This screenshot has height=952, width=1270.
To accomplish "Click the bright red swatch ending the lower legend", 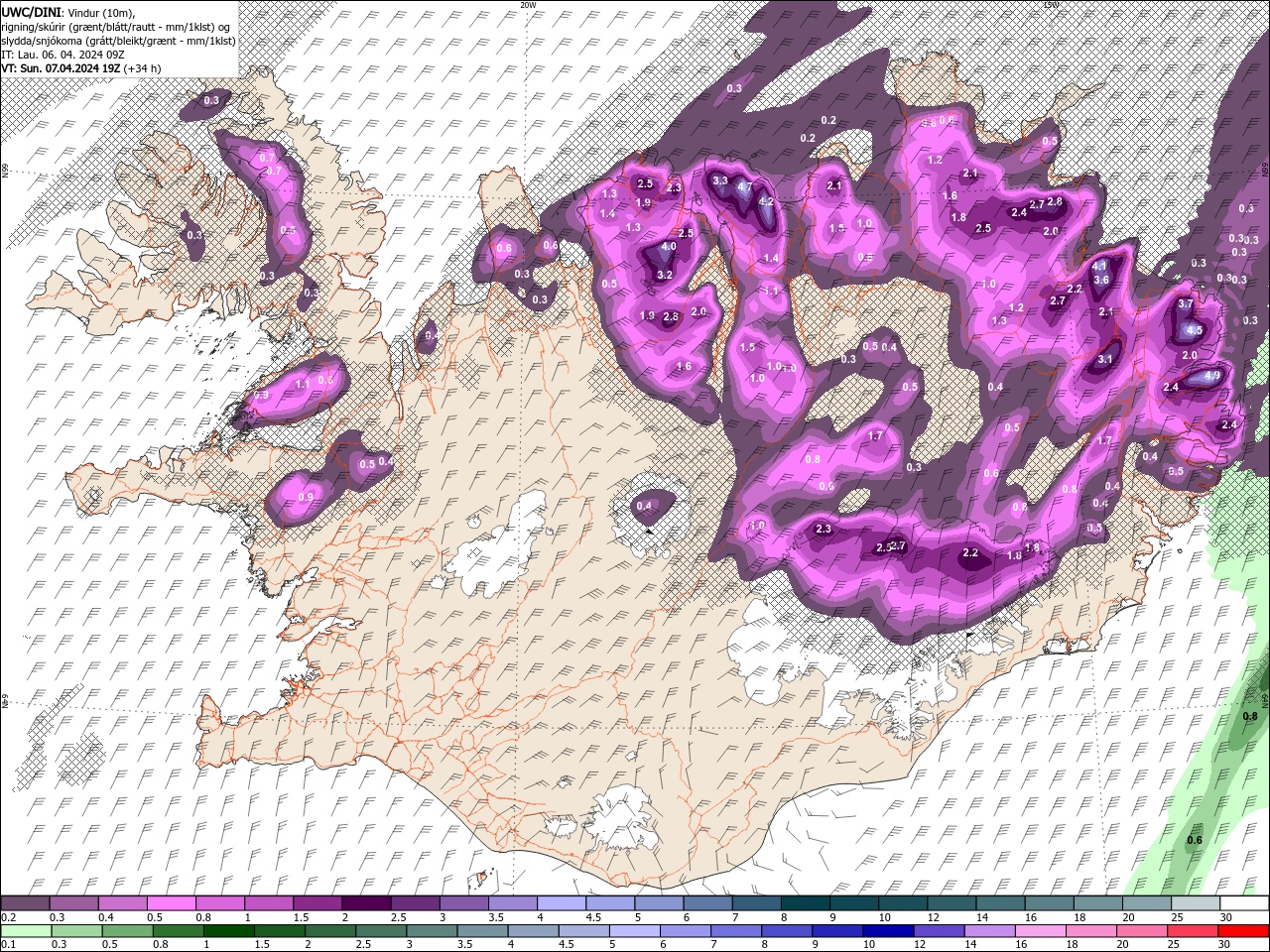I will [1243, 930].
